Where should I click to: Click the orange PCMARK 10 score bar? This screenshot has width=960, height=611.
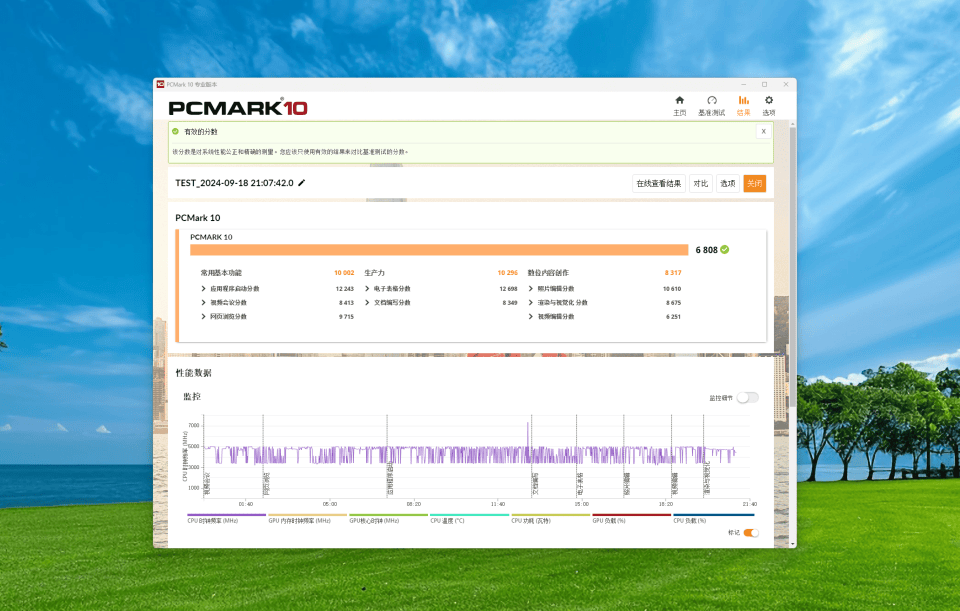pyautogui.click(x=439, y=250)
